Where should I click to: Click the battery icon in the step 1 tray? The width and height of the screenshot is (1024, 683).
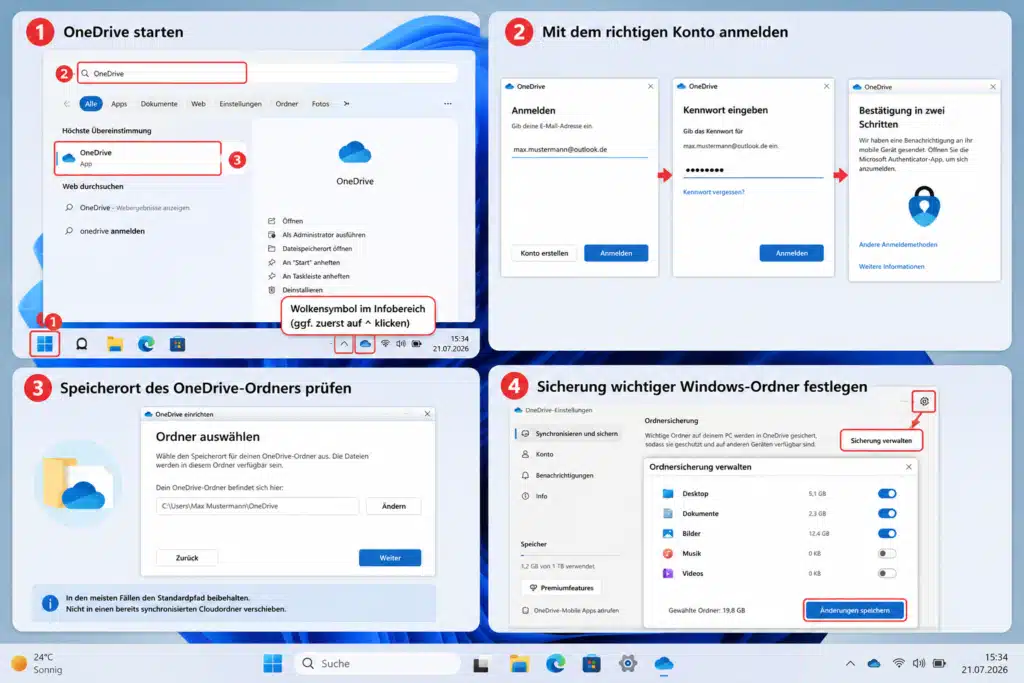click(417, 343)
